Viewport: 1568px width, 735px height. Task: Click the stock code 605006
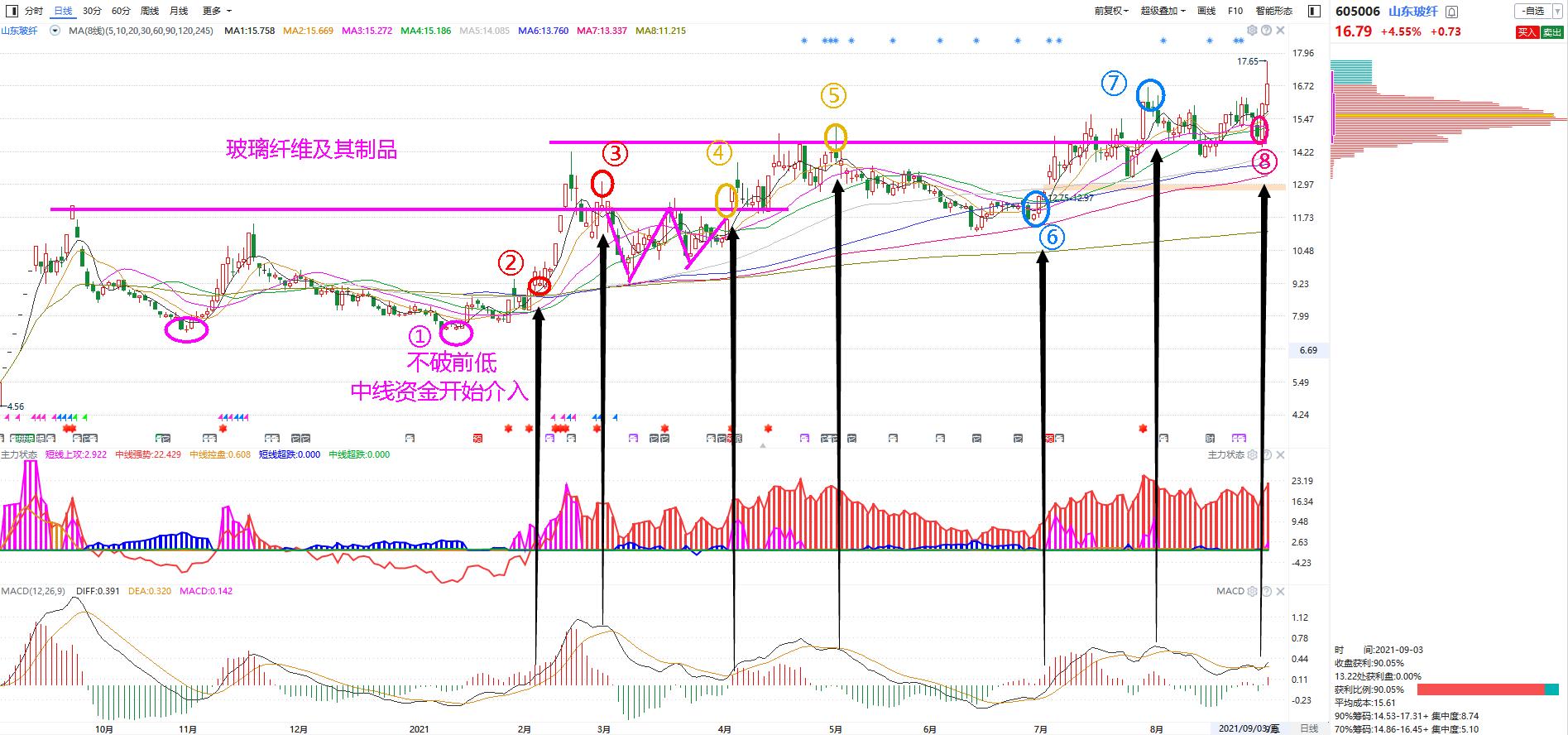pos(1357,12)
